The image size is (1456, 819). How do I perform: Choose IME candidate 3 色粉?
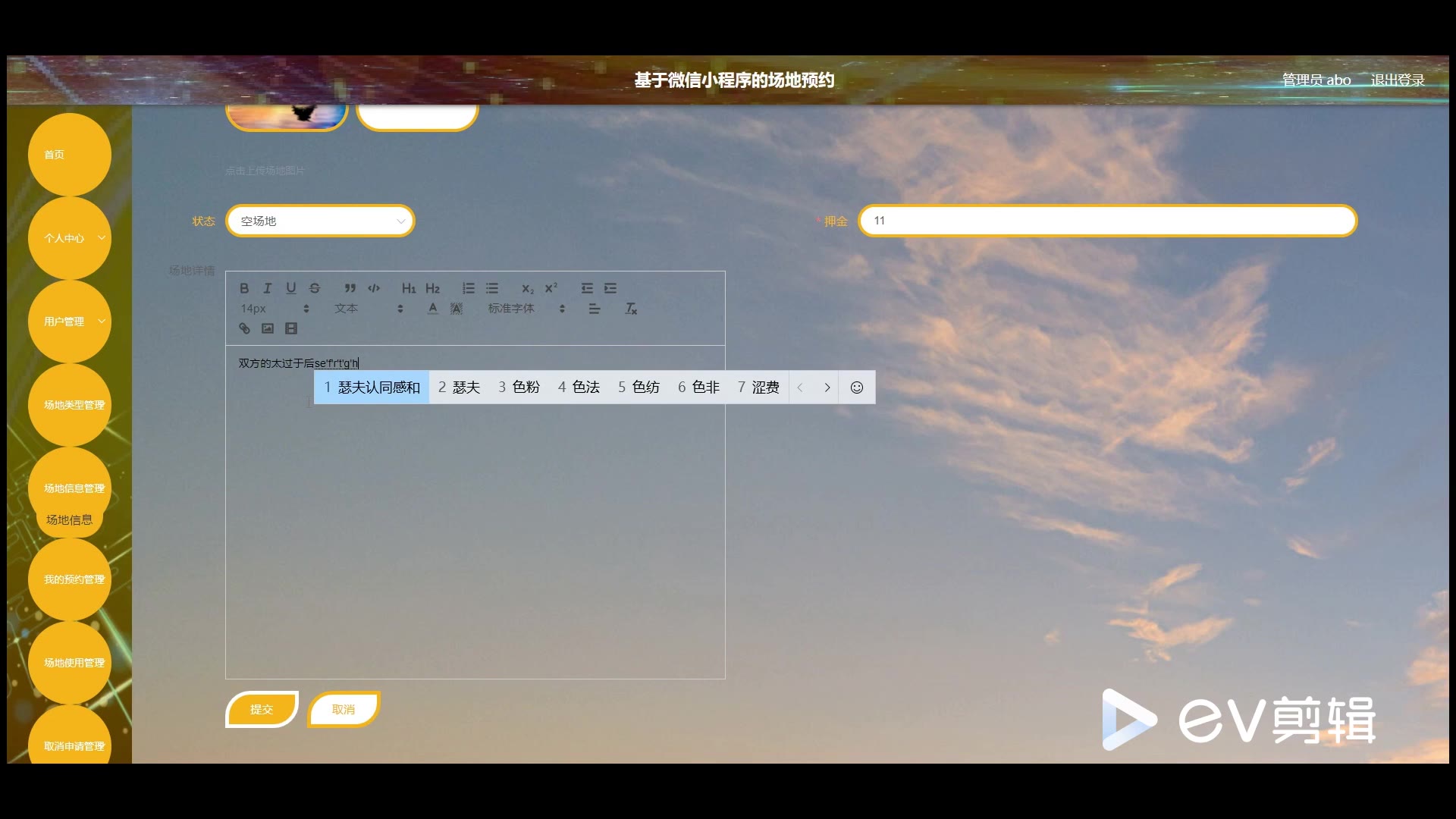coord(519,388)
